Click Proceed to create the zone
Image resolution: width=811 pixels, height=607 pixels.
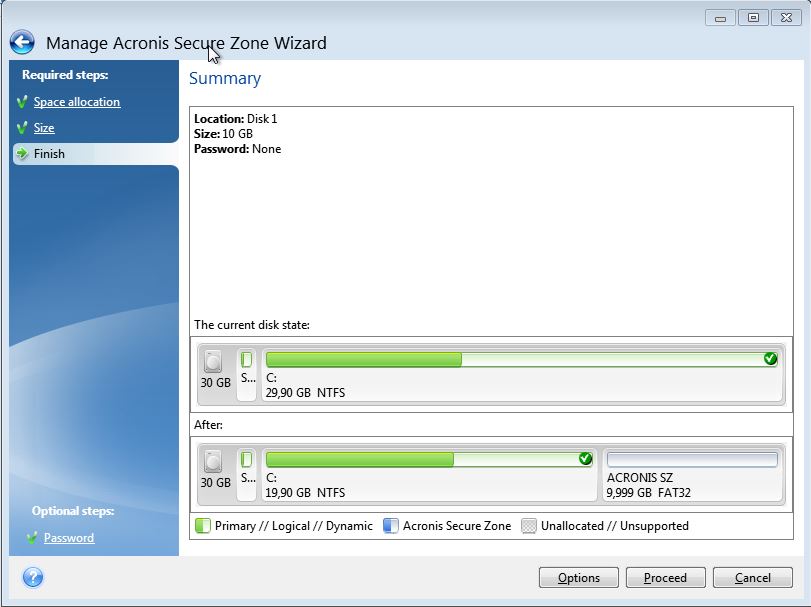(665, 578)
